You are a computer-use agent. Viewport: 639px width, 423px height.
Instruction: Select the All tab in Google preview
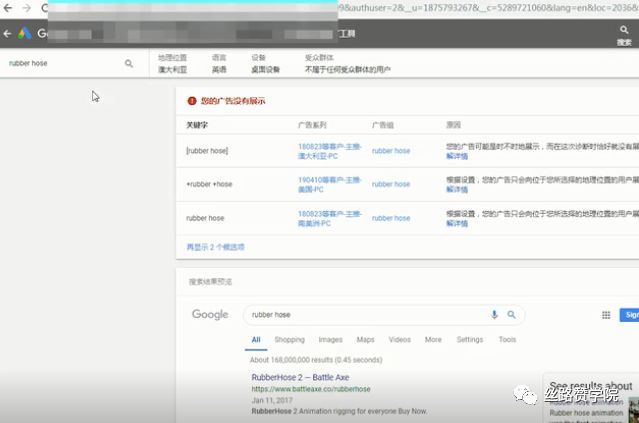tap(256, 340)
